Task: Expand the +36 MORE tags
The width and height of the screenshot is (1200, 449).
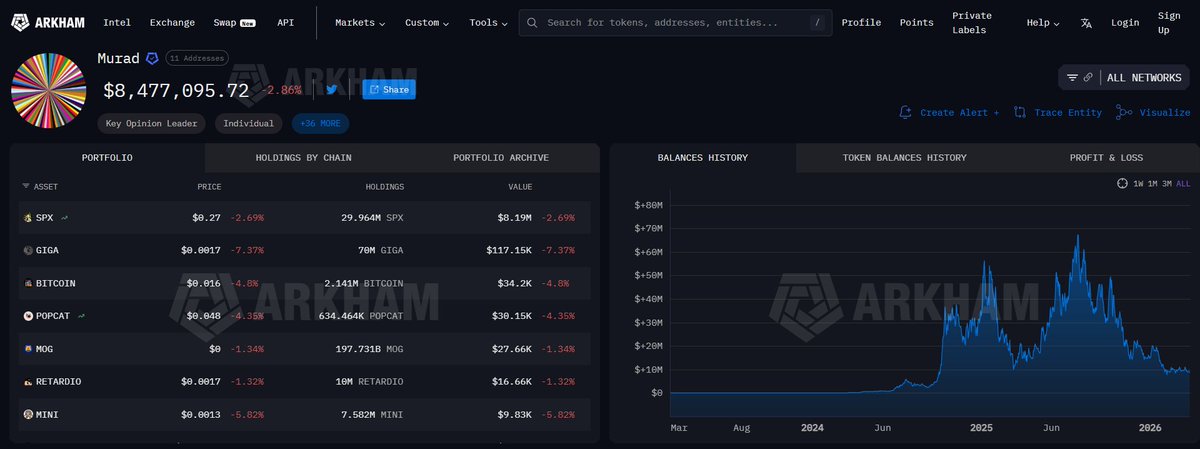Action: [x=320, y=124]
